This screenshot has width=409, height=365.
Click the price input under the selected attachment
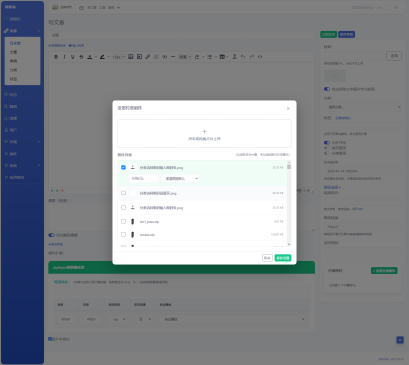pos(143,179)
